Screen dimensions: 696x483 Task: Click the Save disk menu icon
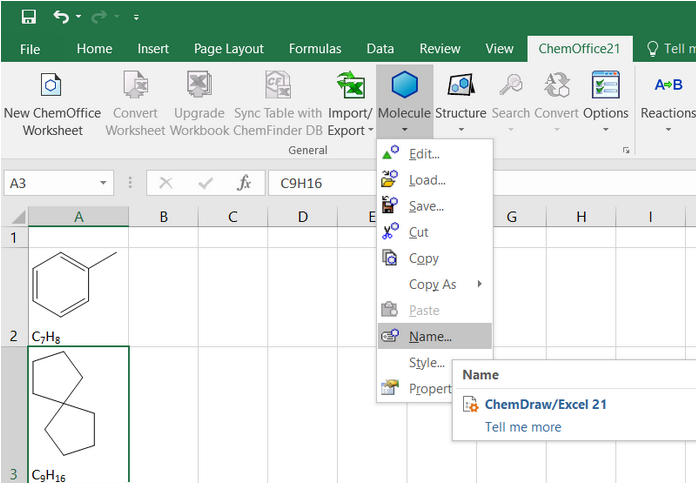coord(389,205)
